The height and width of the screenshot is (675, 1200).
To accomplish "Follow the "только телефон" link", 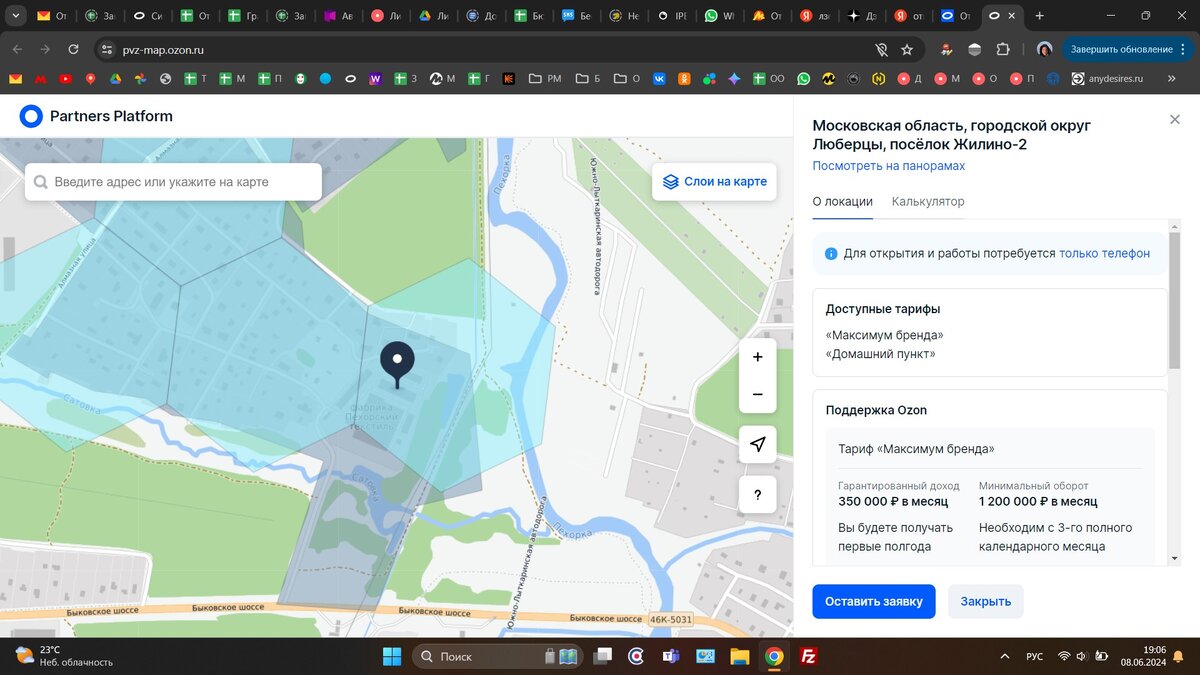I will pyautogui.click(x=1104, y=253).
